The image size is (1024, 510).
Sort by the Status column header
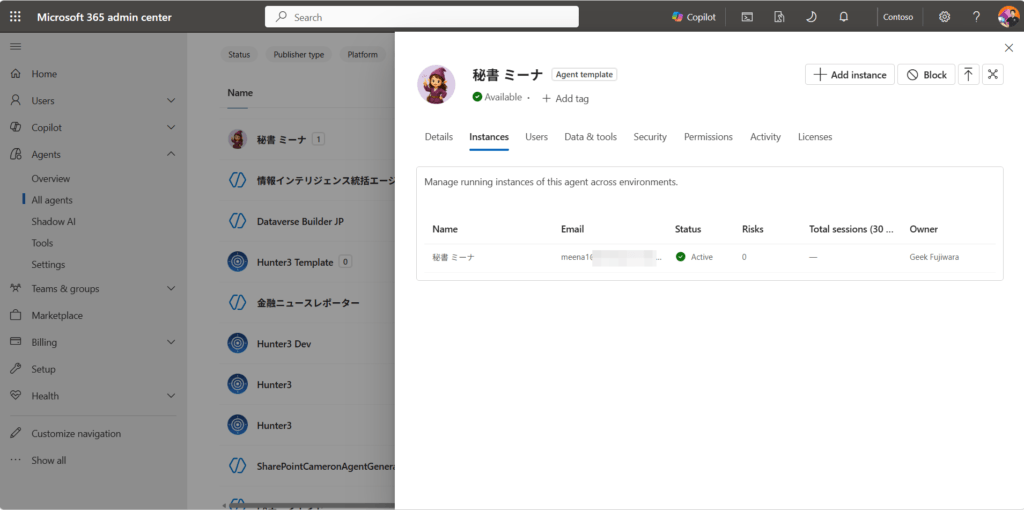[688, 229]
